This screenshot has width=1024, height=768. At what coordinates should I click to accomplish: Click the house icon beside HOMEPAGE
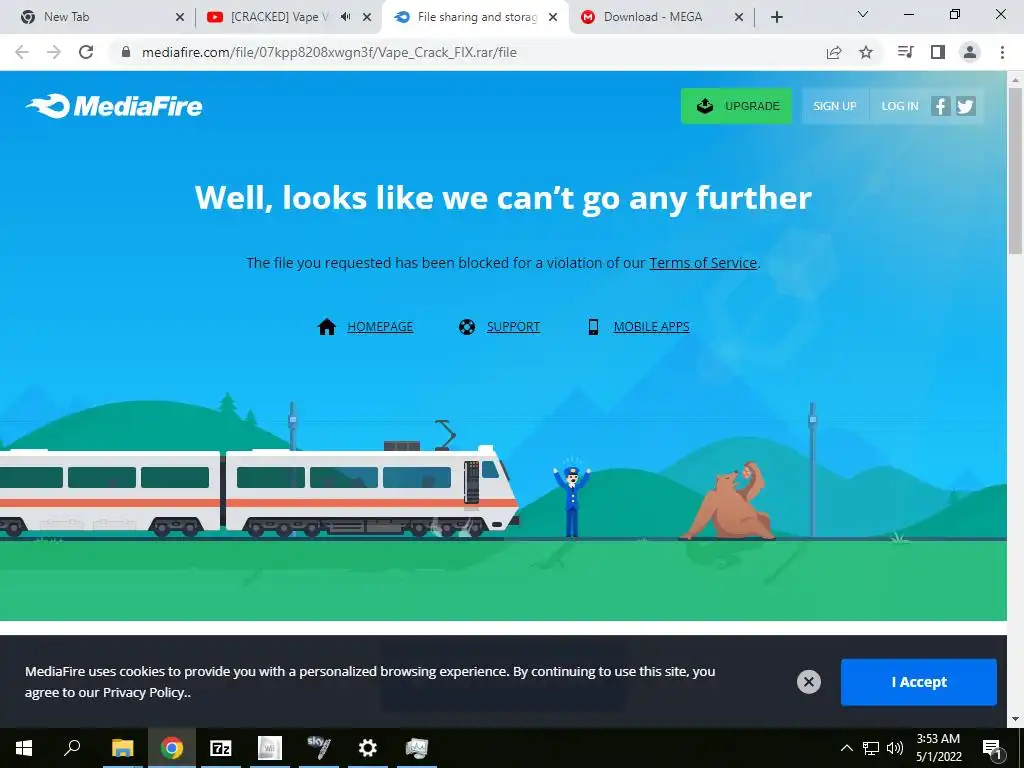(x=327, y=327)
